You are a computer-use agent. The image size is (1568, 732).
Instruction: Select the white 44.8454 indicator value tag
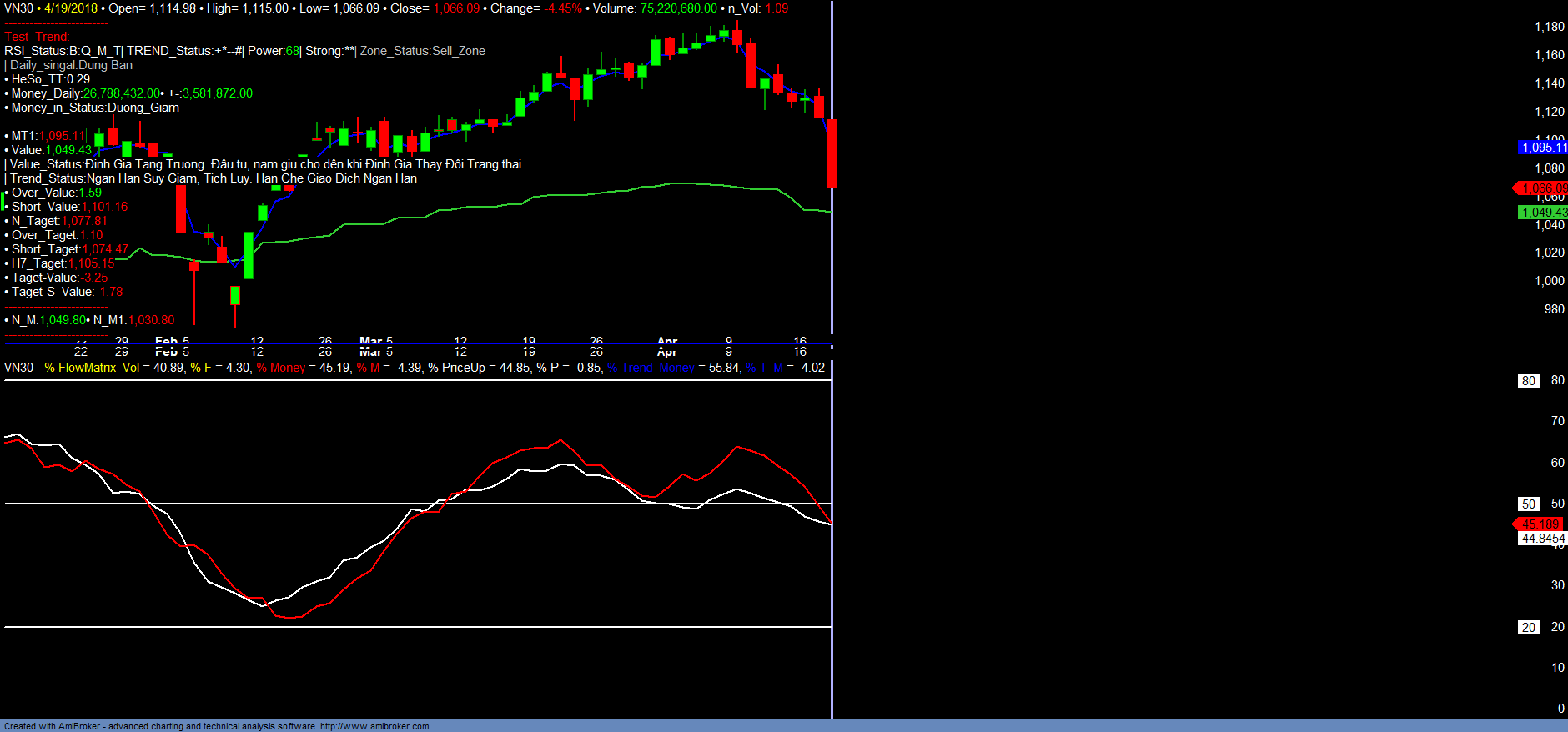tap(1542, 539)
